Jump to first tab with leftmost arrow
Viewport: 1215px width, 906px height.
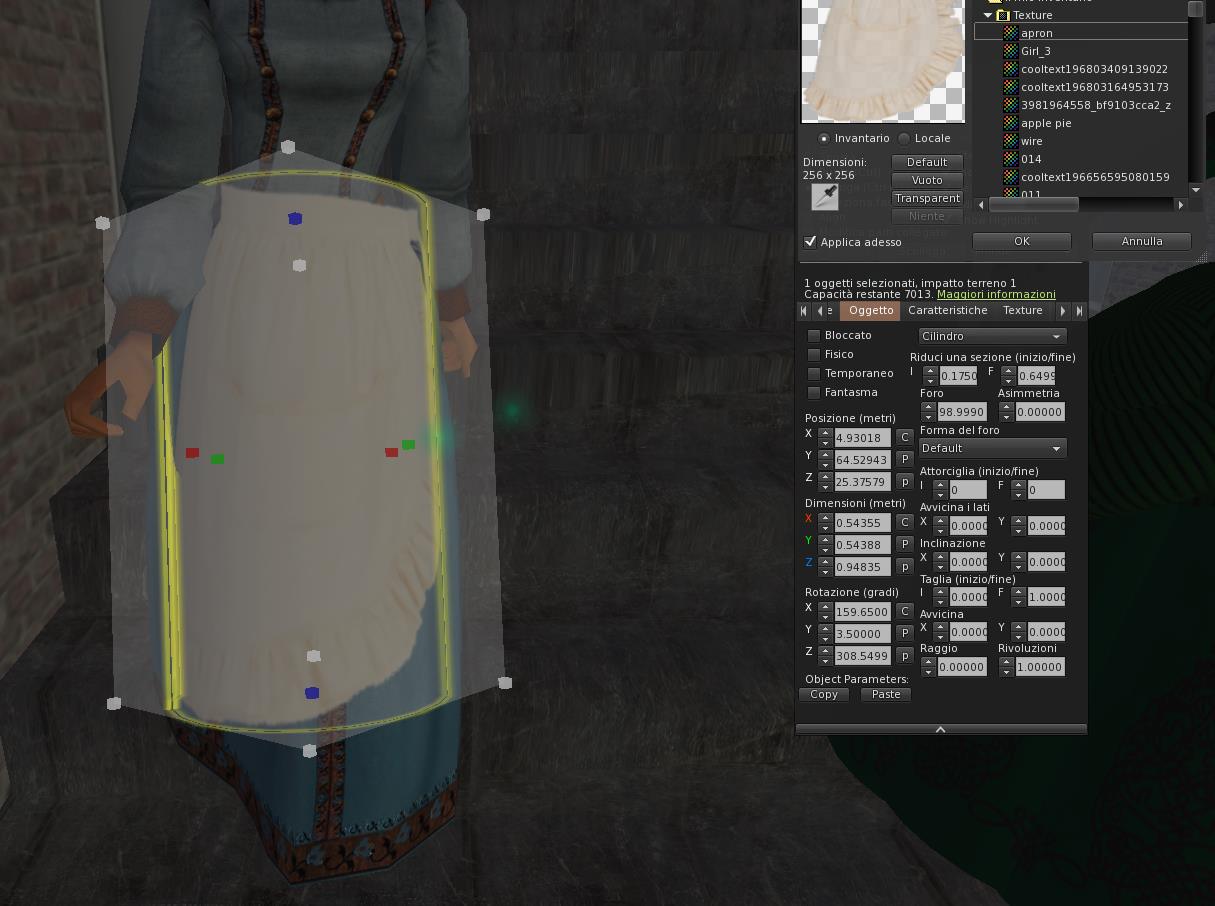pos(803,311)
